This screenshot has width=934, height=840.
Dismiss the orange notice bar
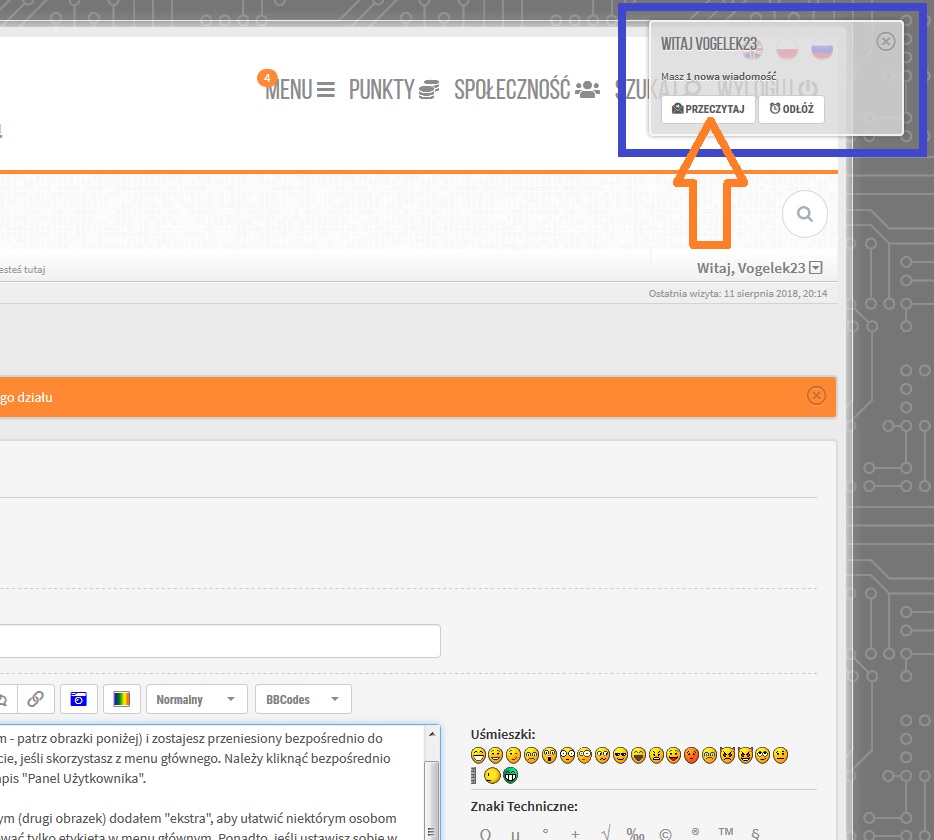(816, 396)
